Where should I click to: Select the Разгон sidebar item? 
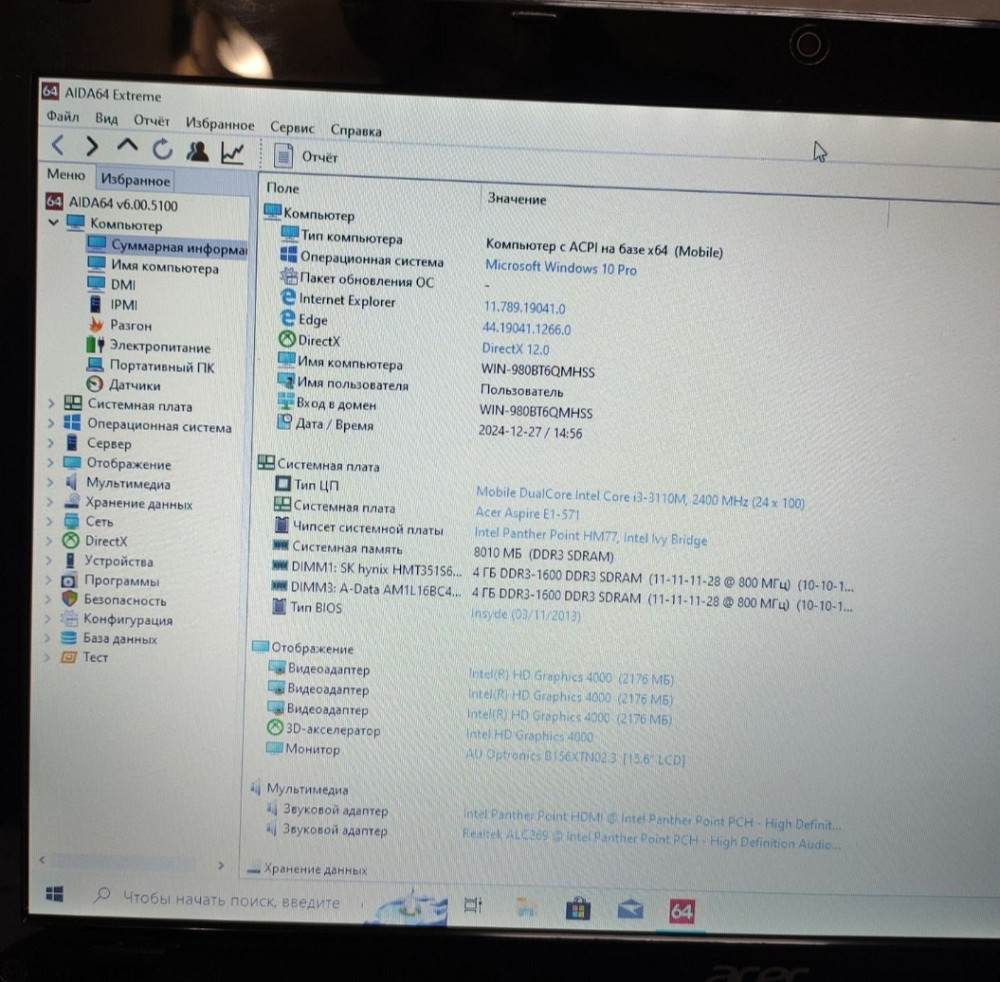tap(133, 325)
